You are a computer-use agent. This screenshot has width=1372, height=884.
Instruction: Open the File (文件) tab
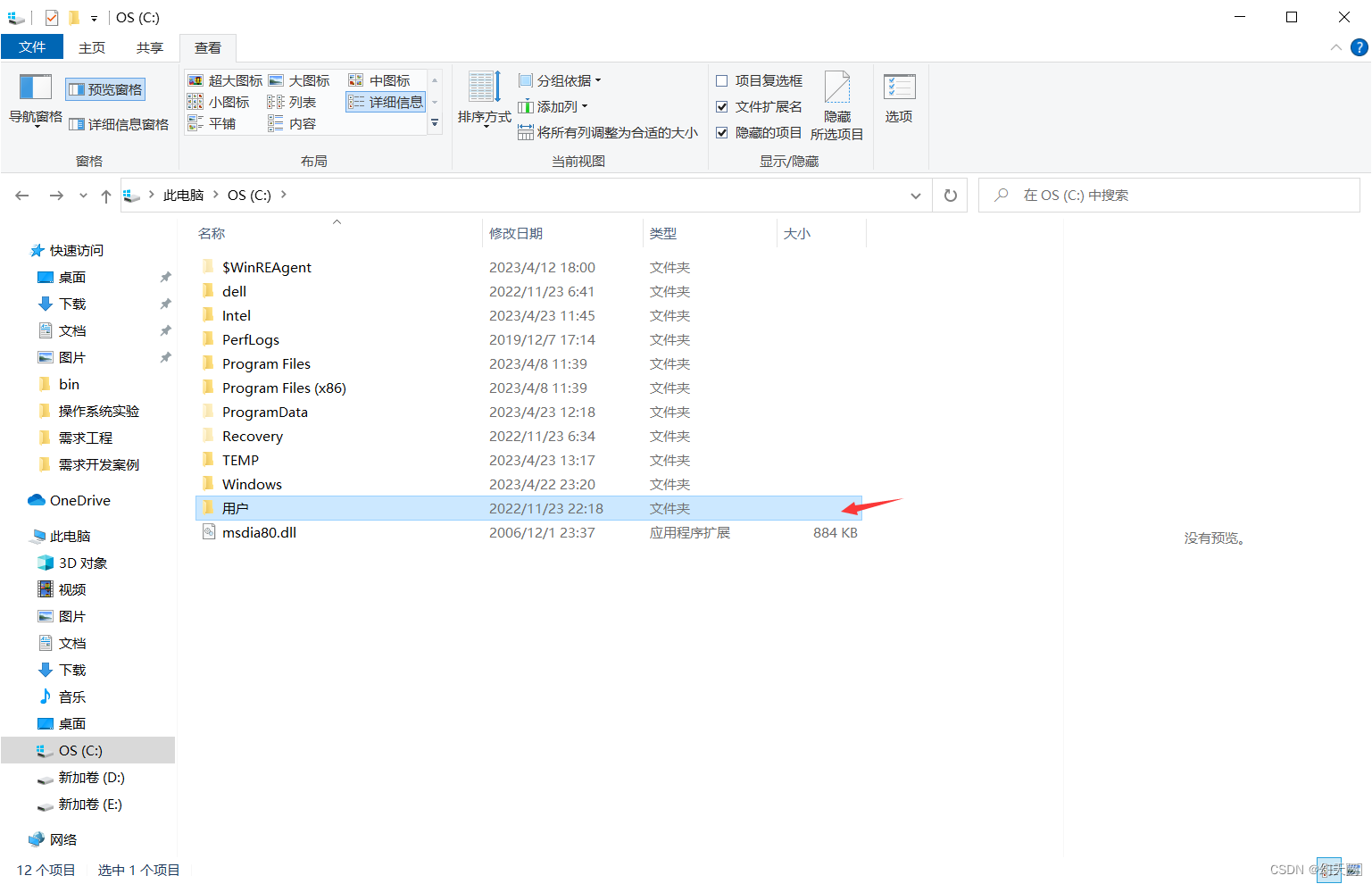[x=32, y=46]
